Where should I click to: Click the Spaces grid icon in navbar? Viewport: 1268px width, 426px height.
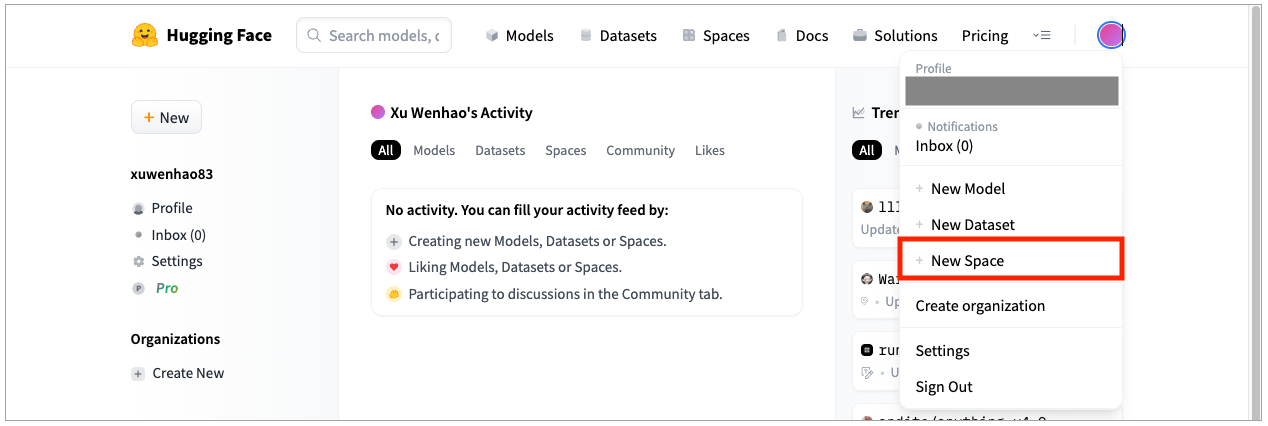(689, 36)
